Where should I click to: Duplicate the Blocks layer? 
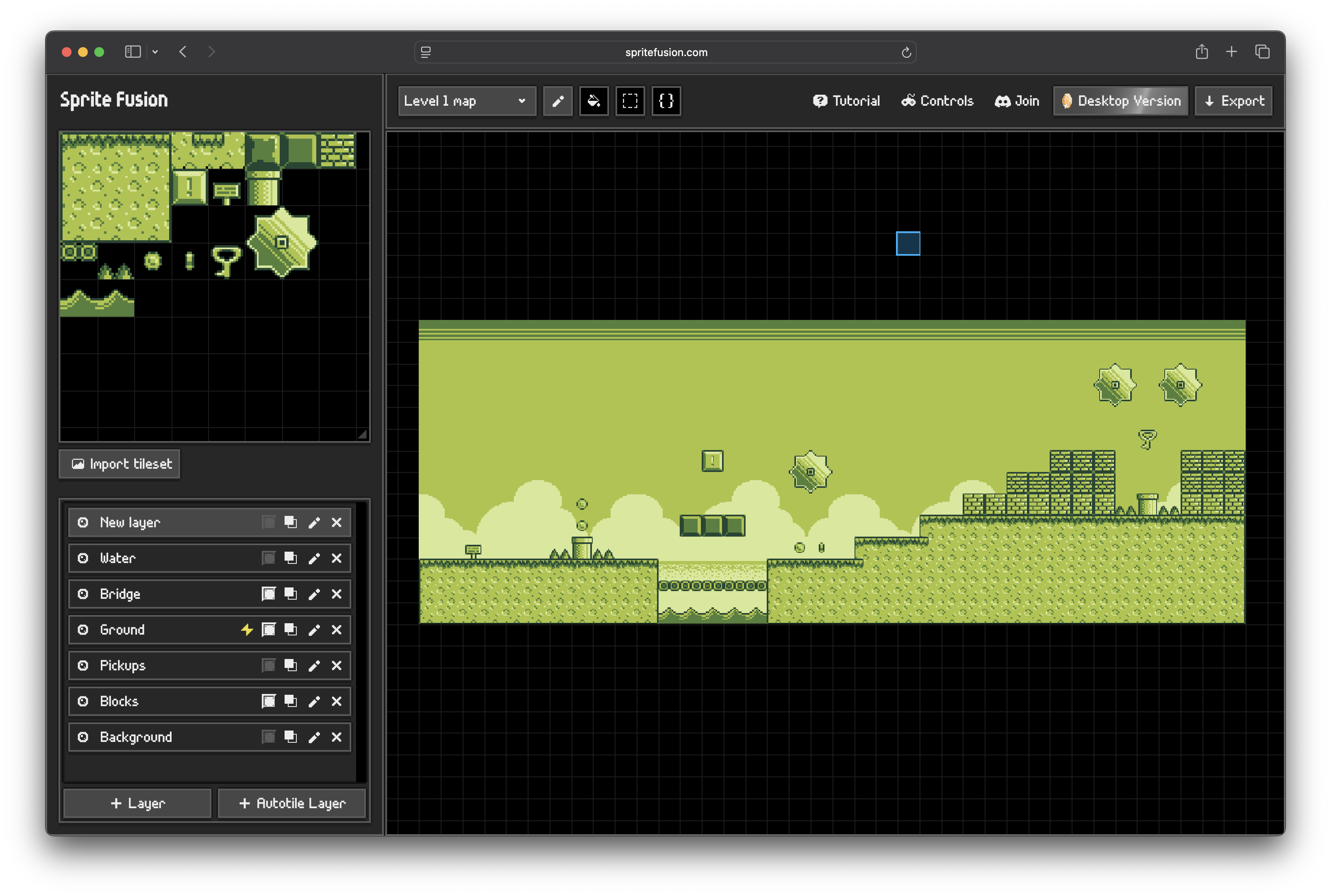click(291, 701)
